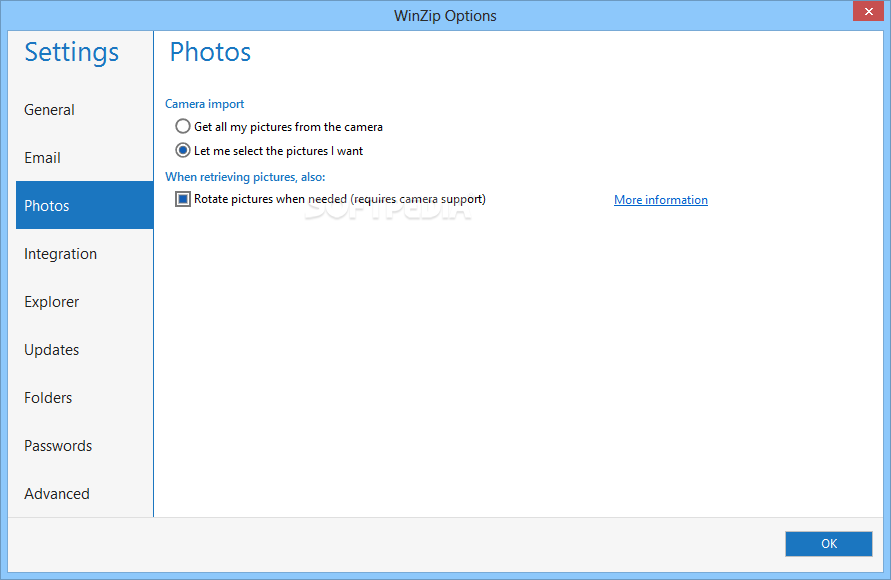Open the General settings page
The width and height of the screenshot is (891, 580).
point(84,110)
